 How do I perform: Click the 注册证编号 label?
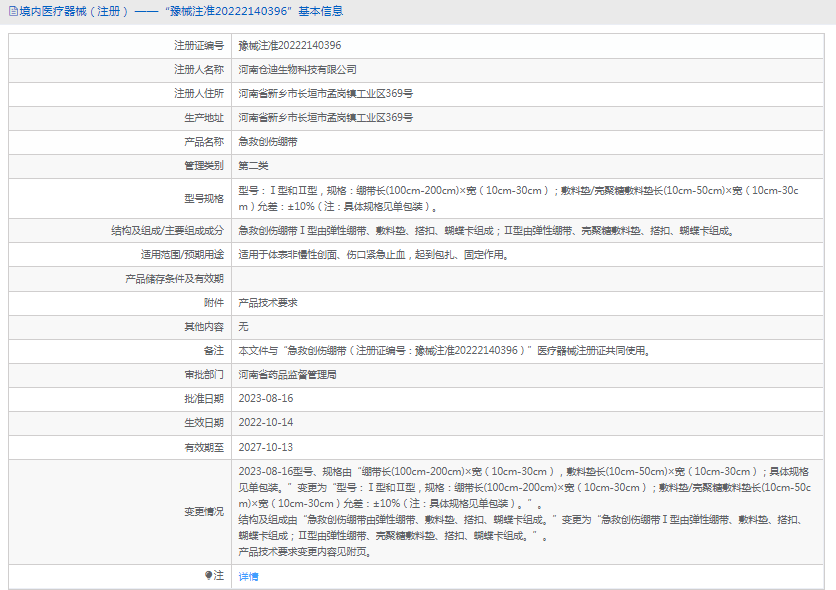pyautogui.click(x=199, y=45)
